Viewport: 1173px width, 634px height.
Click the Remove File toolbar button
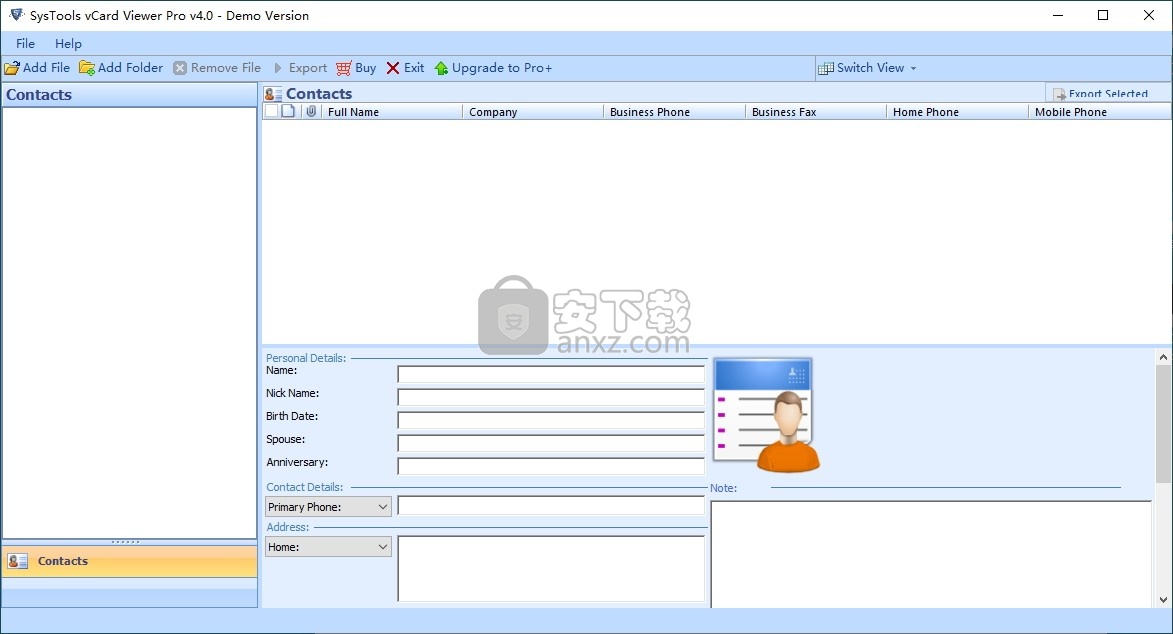coord(217,68)
